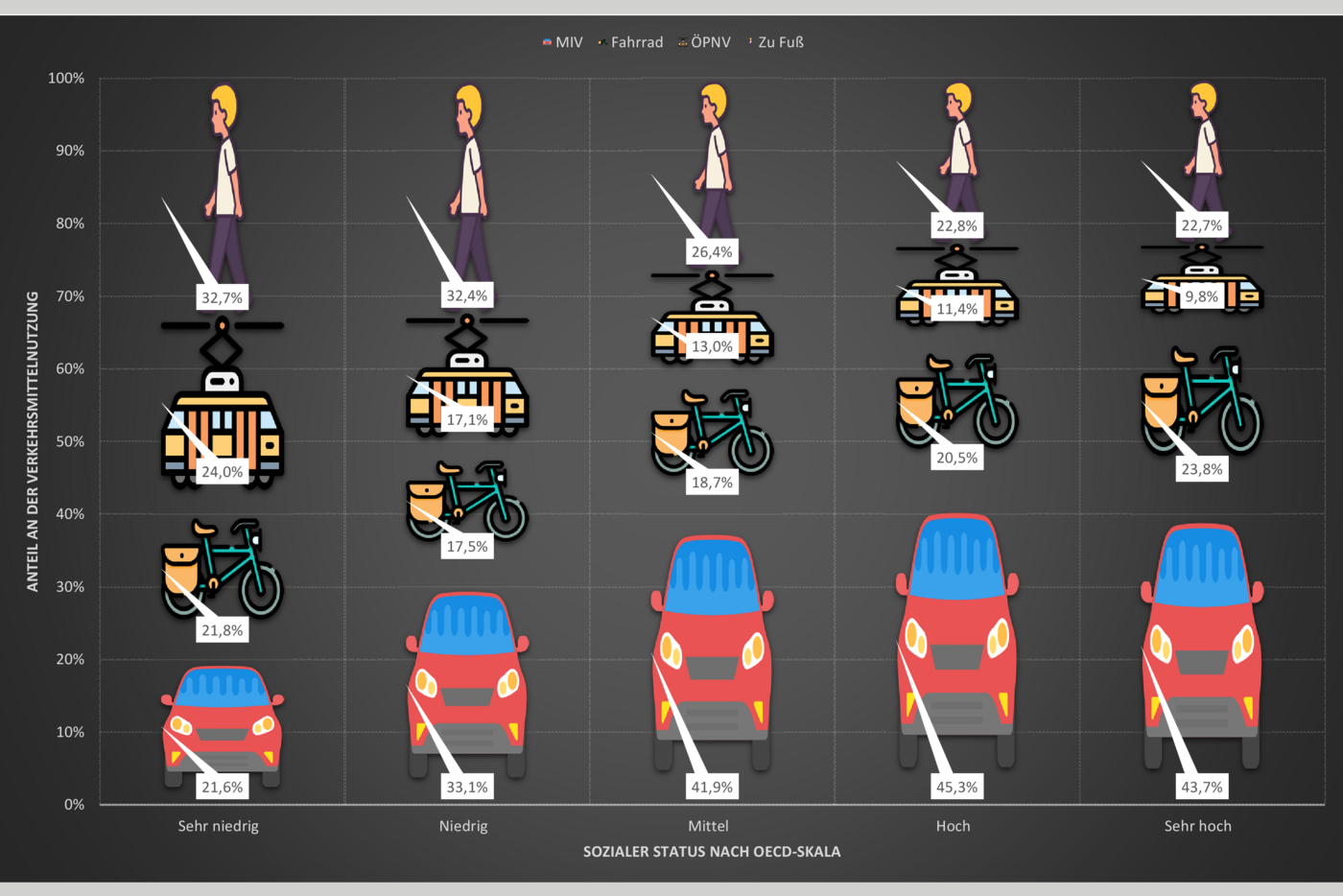The width and height of the screenshot is (1343, 896).
Task: Click the 45,3% data label
Action: pos(957,787)
